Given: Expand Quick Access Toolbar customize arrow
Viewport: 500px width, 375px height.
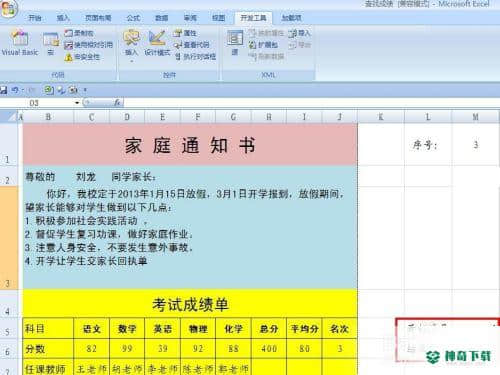Looking at the screenshot, I should (x=85, y=90).
